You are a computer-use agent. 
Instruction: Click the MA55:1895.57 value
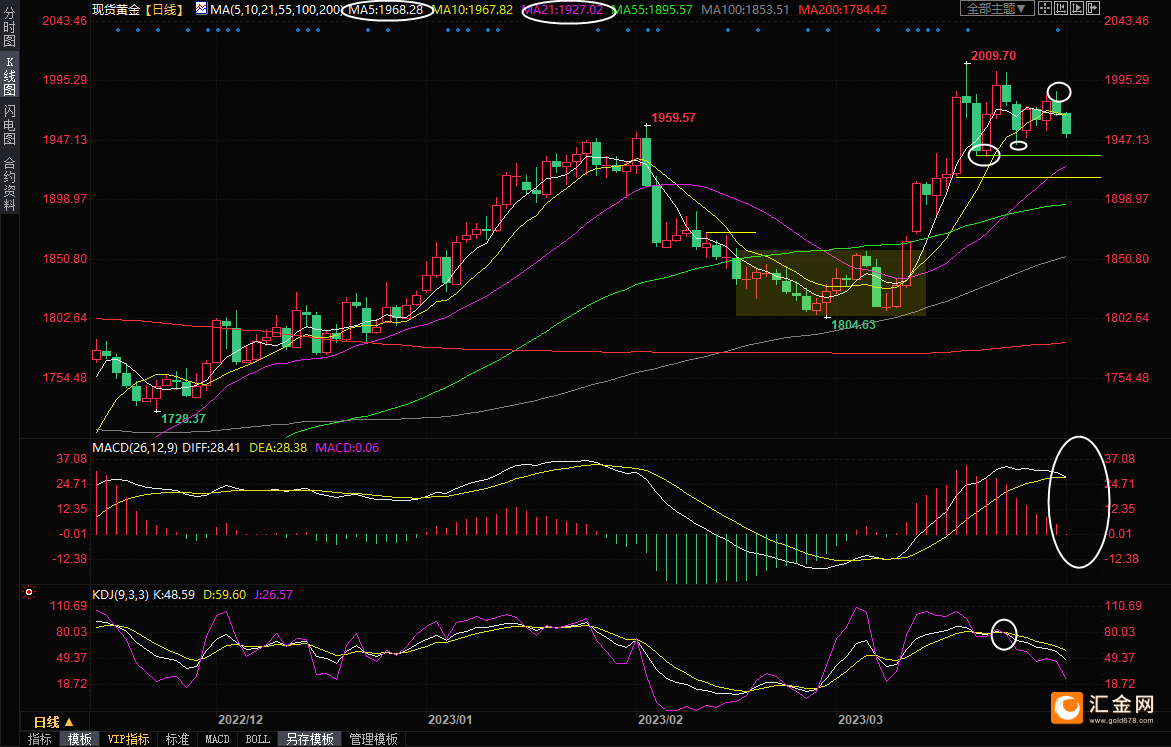pos(653,10)
